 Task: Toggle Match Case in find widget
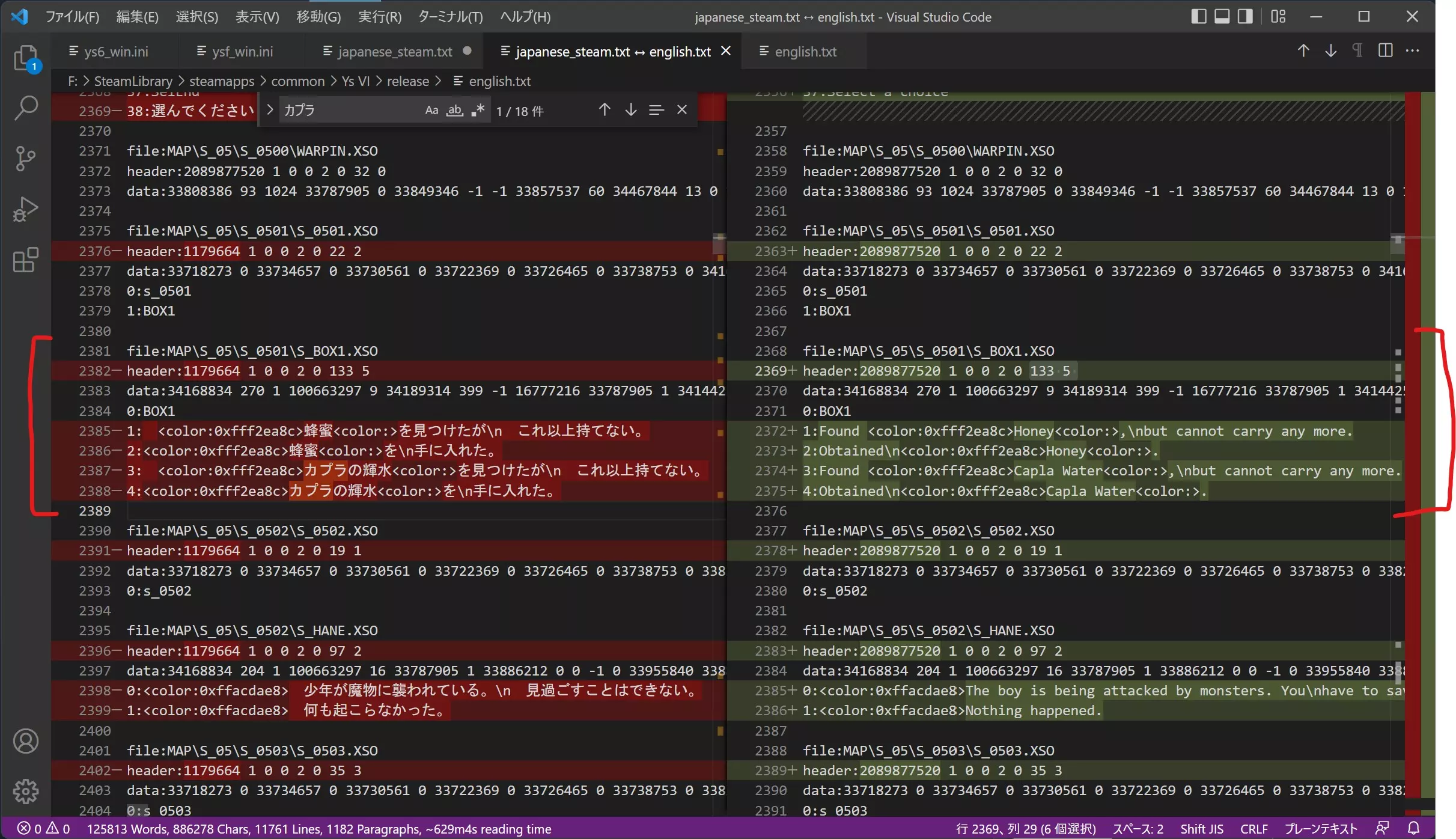pyautogui.click(x=431, y=110)
